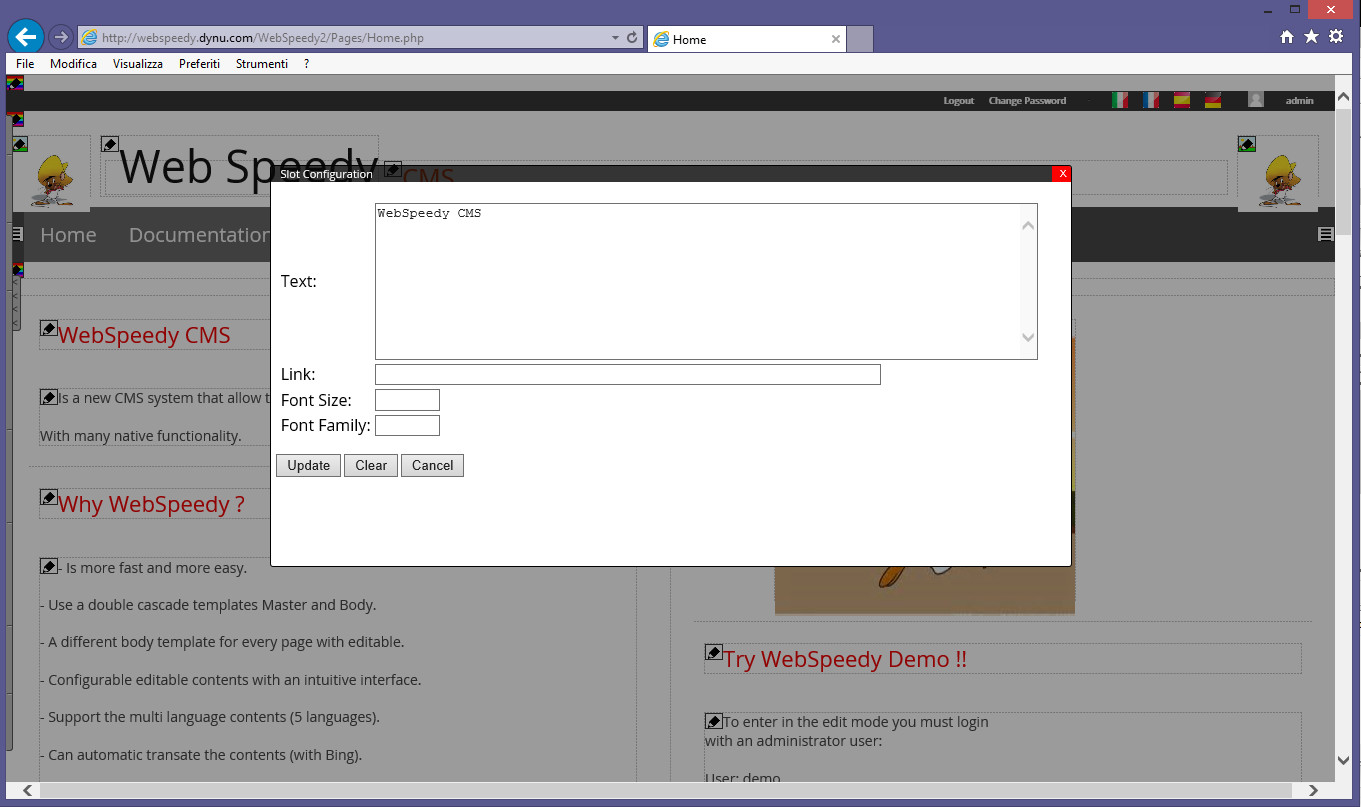
Task: Click the horizontal scrollbar left arrow
Action: click(x=27, y=790)
